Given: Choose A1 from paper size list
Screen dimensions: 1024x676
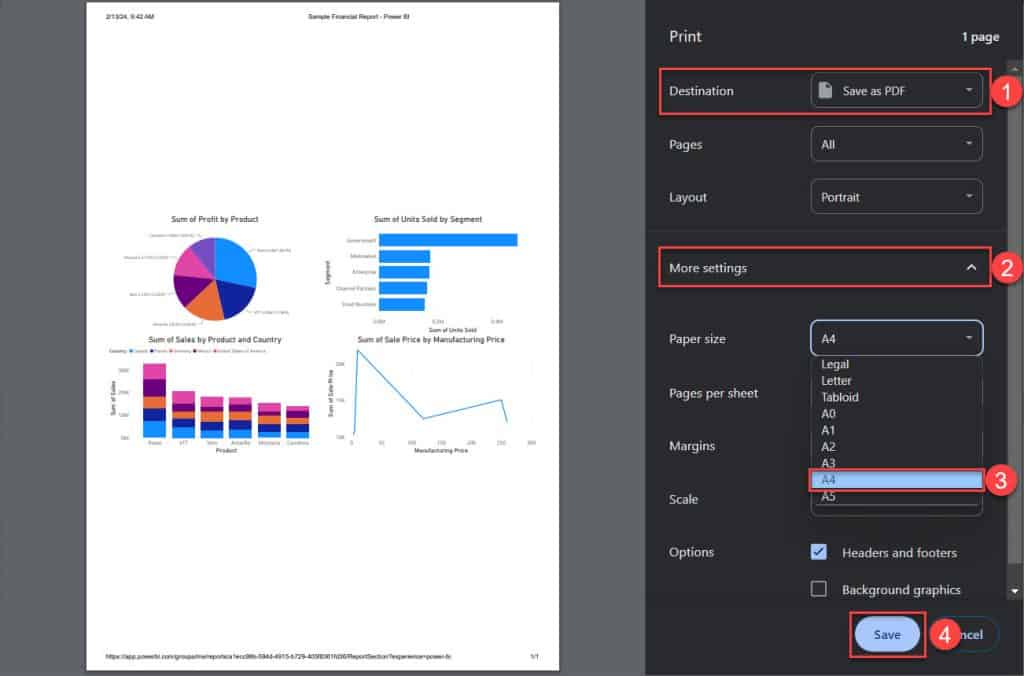Looking at the screenshot, I should pyautogui.click(x=896, y=430).
